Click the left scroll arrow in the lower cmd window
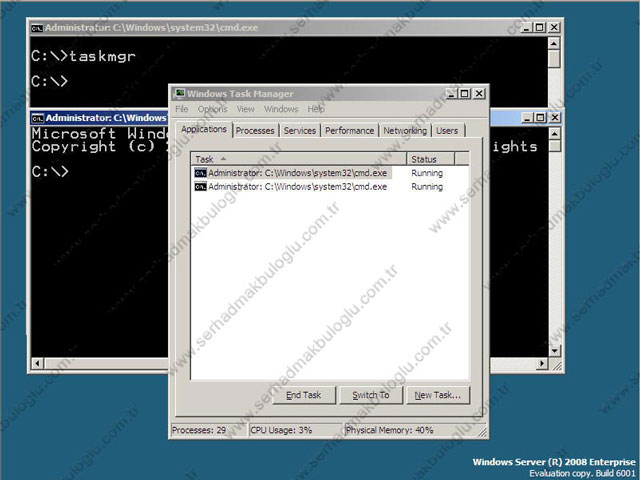The image size is (640, 480). [x=38, y=363]
